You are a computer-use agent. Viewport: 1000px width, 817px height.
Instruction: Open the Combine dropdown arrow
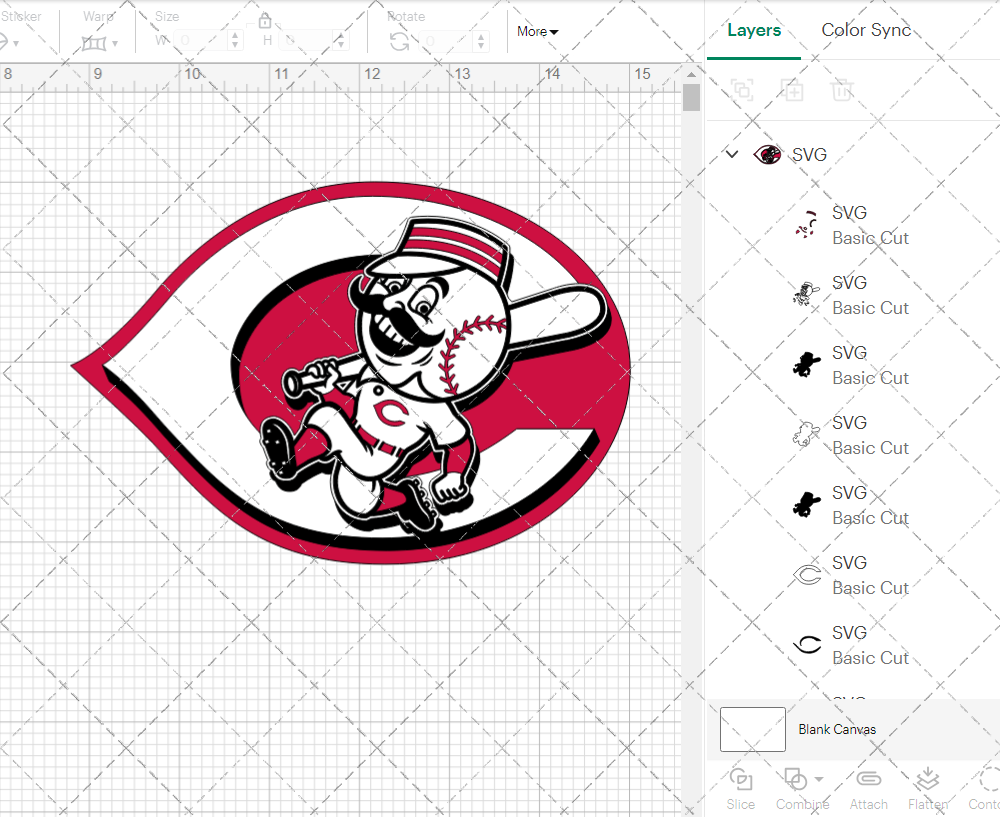point(819,779)
